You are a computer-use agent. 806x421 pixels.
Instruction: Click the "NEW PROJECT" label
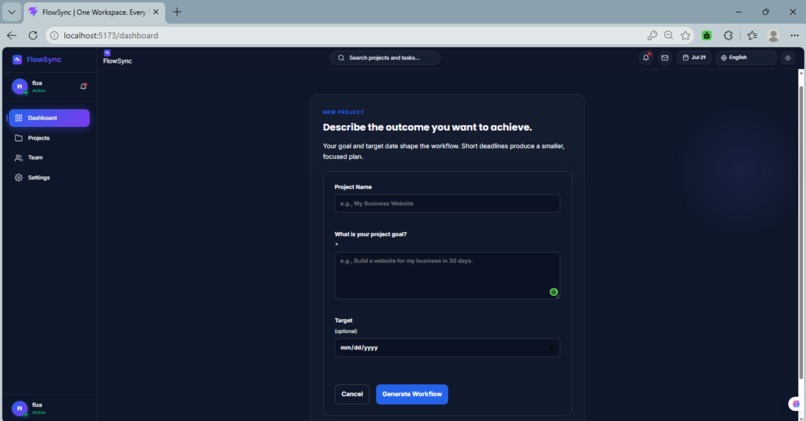click(343, 112)
